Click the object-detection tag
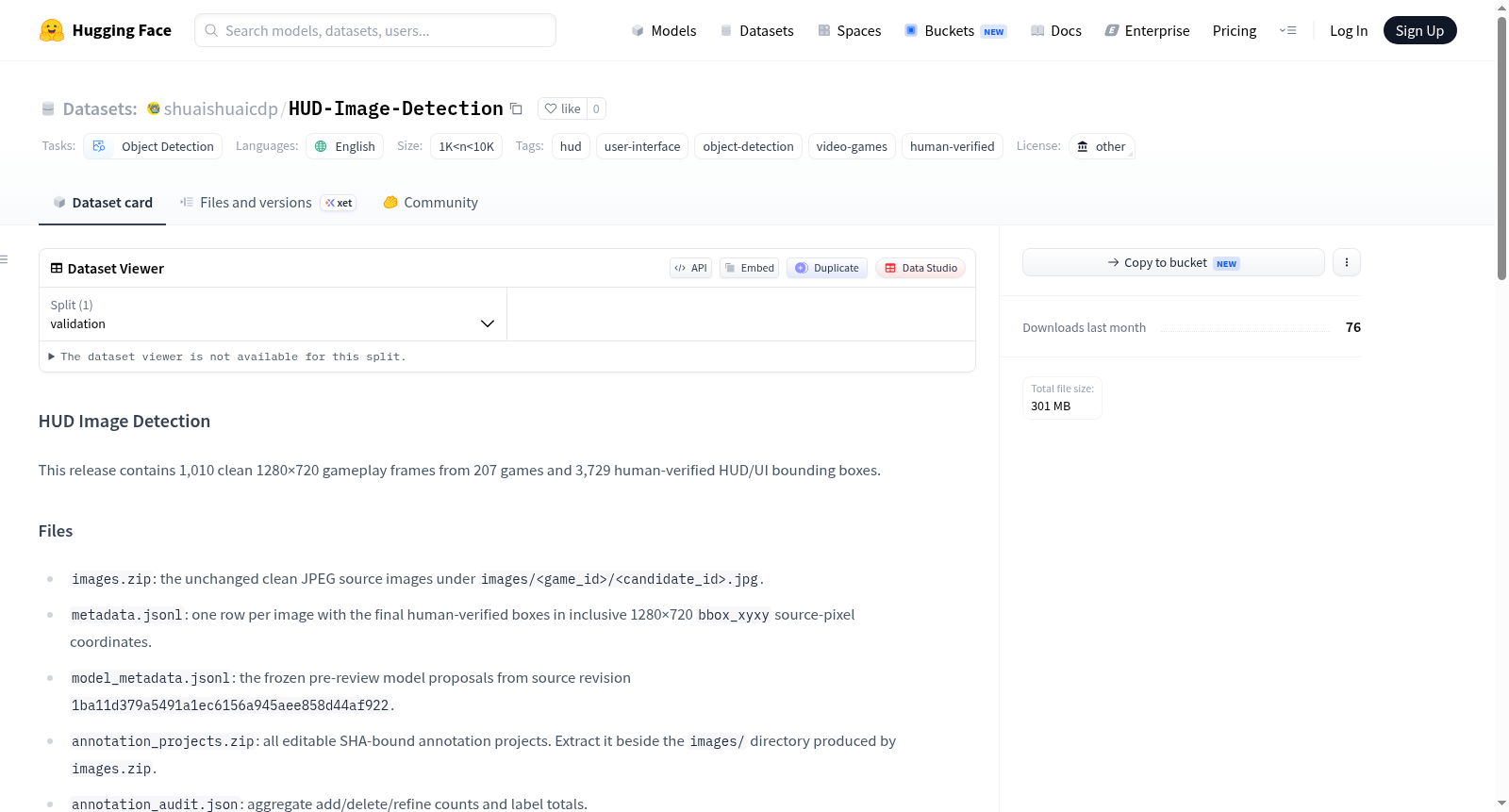This screenshot has height=812, width=1509. point(748,146)
